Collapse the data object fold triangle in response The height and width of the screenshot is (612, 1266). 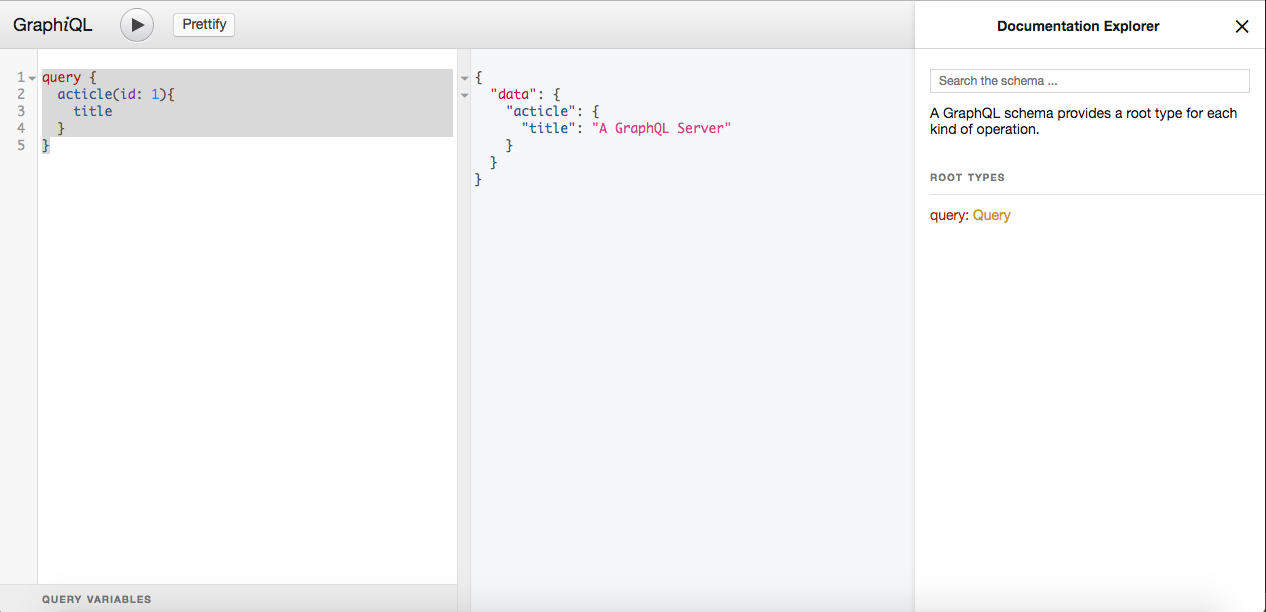[x=463, y=94]
